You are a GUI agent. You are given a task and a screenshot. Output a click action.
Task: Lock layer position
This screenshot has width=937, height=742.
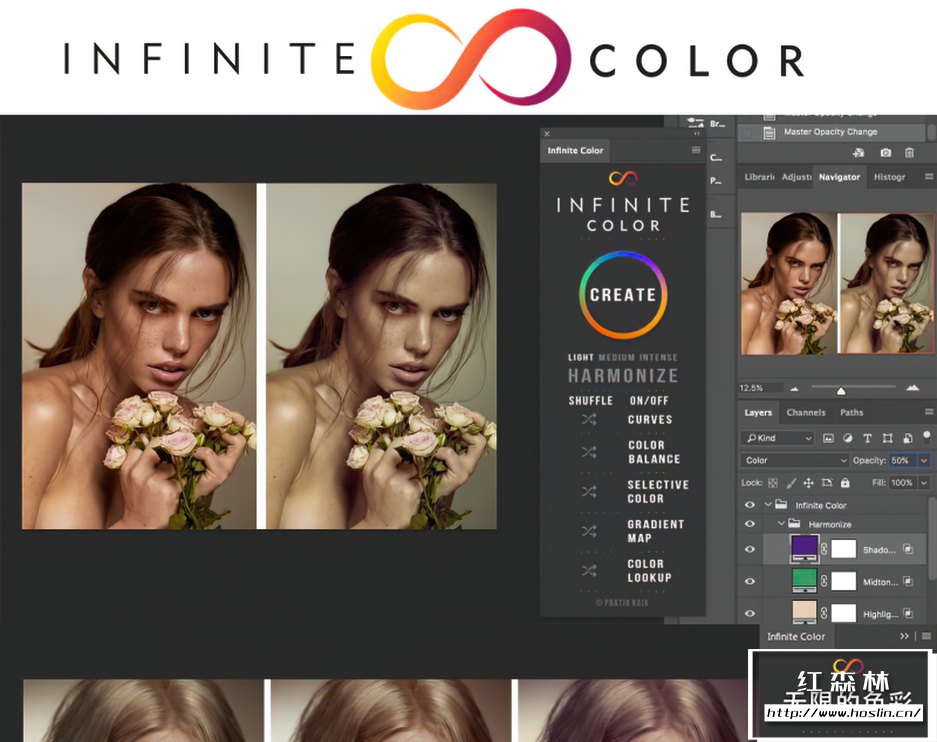pos(809,483)
